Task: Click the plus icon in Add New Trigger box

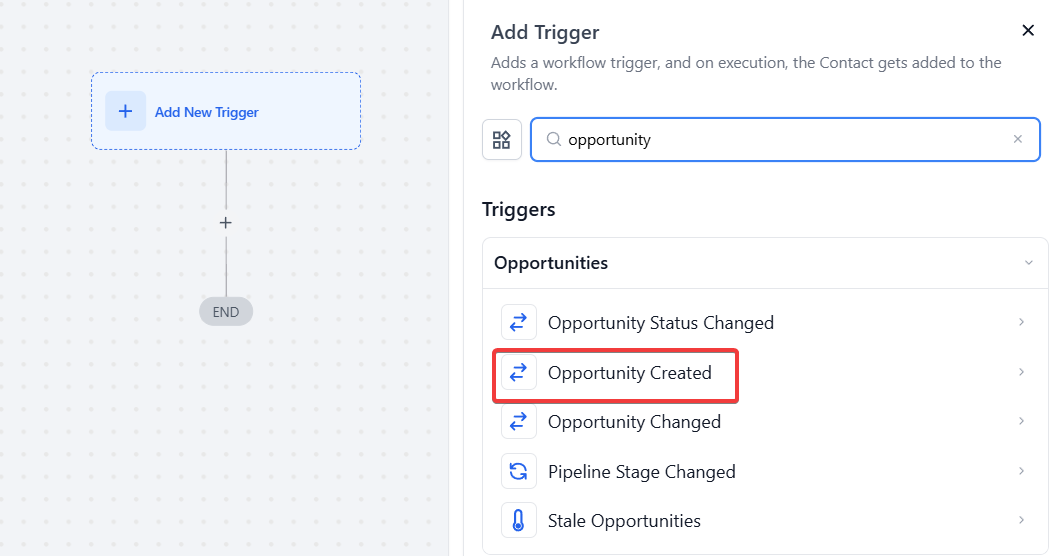Action: click(125, 111)
